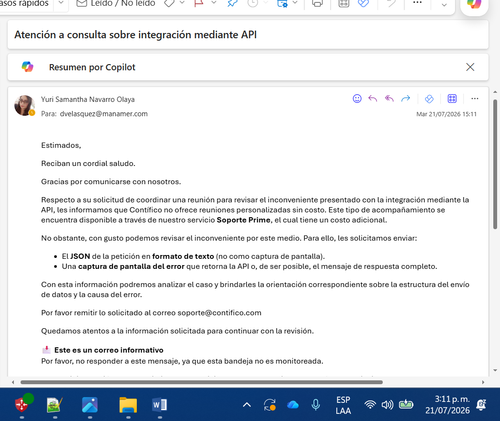The height and width of the screenshot is (421, 500).
Task: Click the horizontal scrollbar thumb
Action: (201, 382)
